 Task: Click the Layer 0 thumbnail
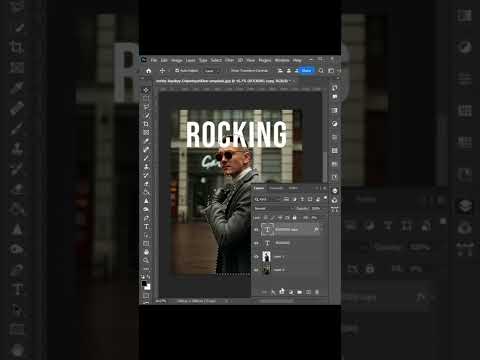coord(266,269)
